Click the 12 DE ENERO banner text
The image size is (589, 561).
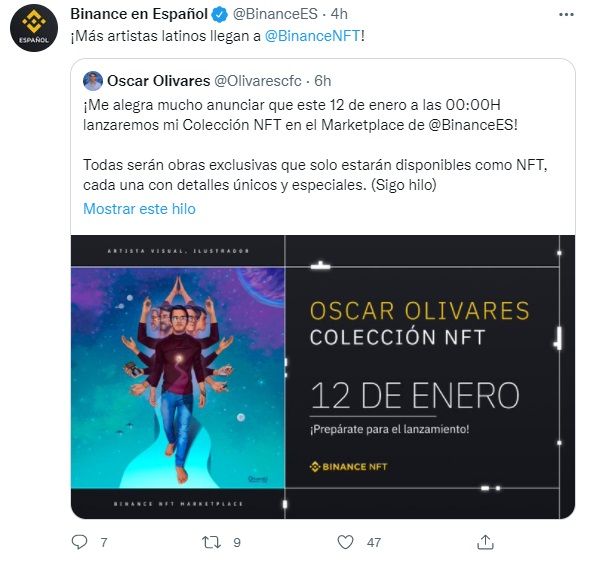pos(415,396)
